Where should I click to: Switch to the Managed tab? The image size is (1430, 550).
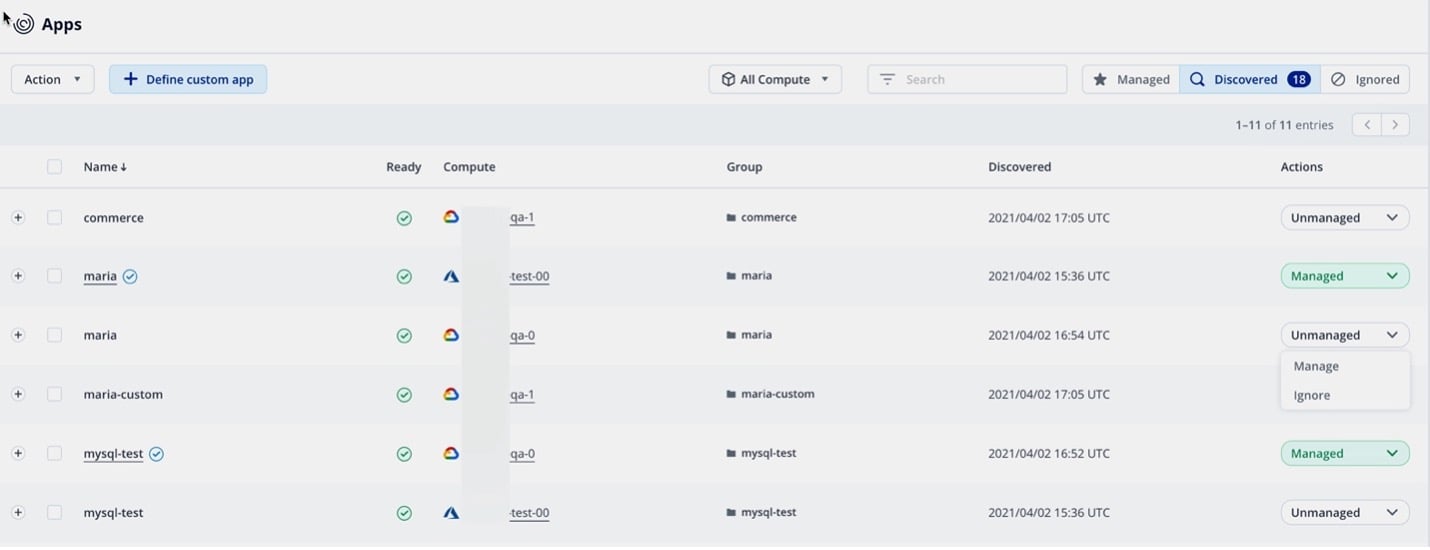(1131, 80)
